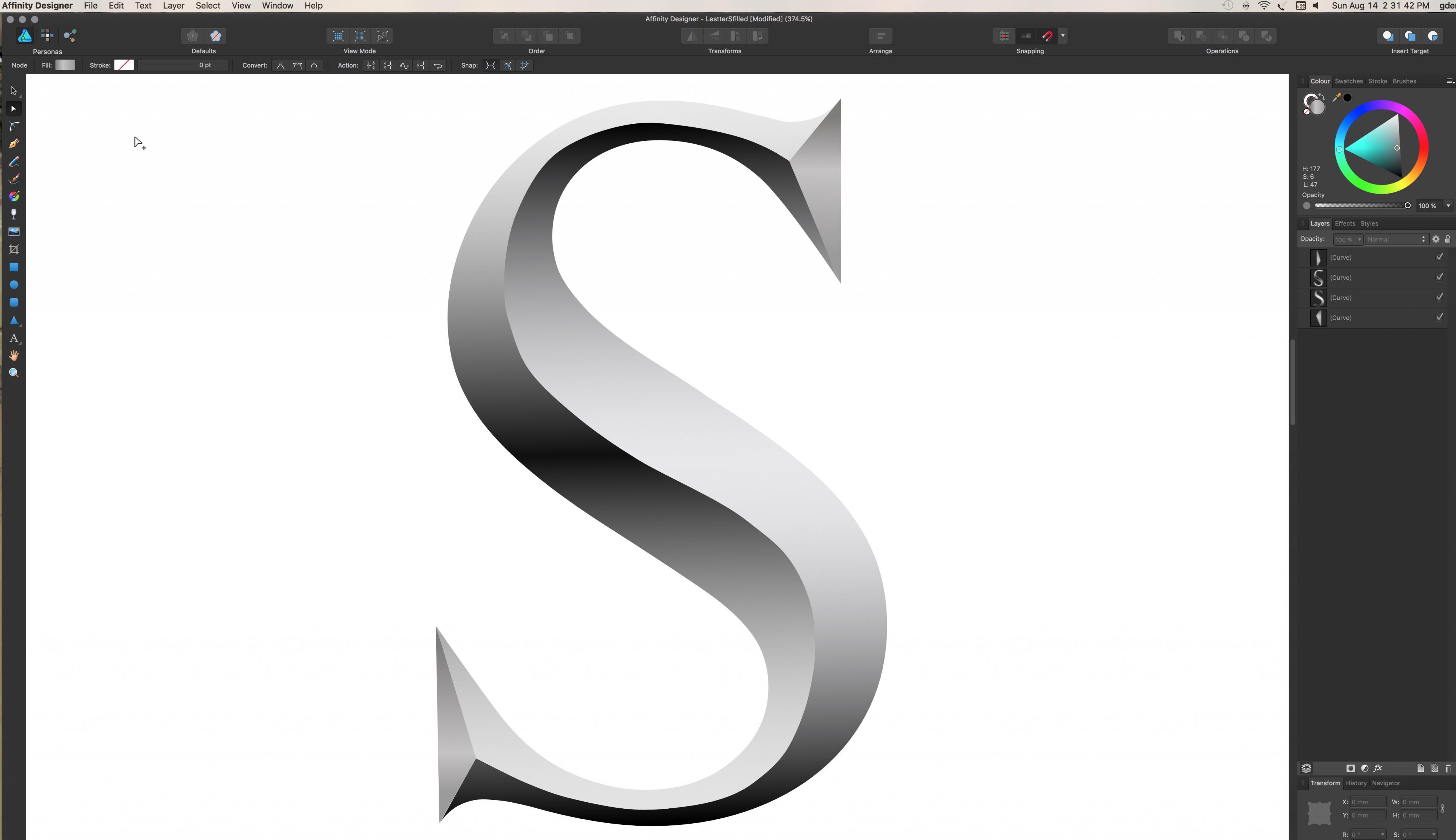This screenshot has height=840, width=1456.
Task: Select the Pen tool
Action: [14, 144]
